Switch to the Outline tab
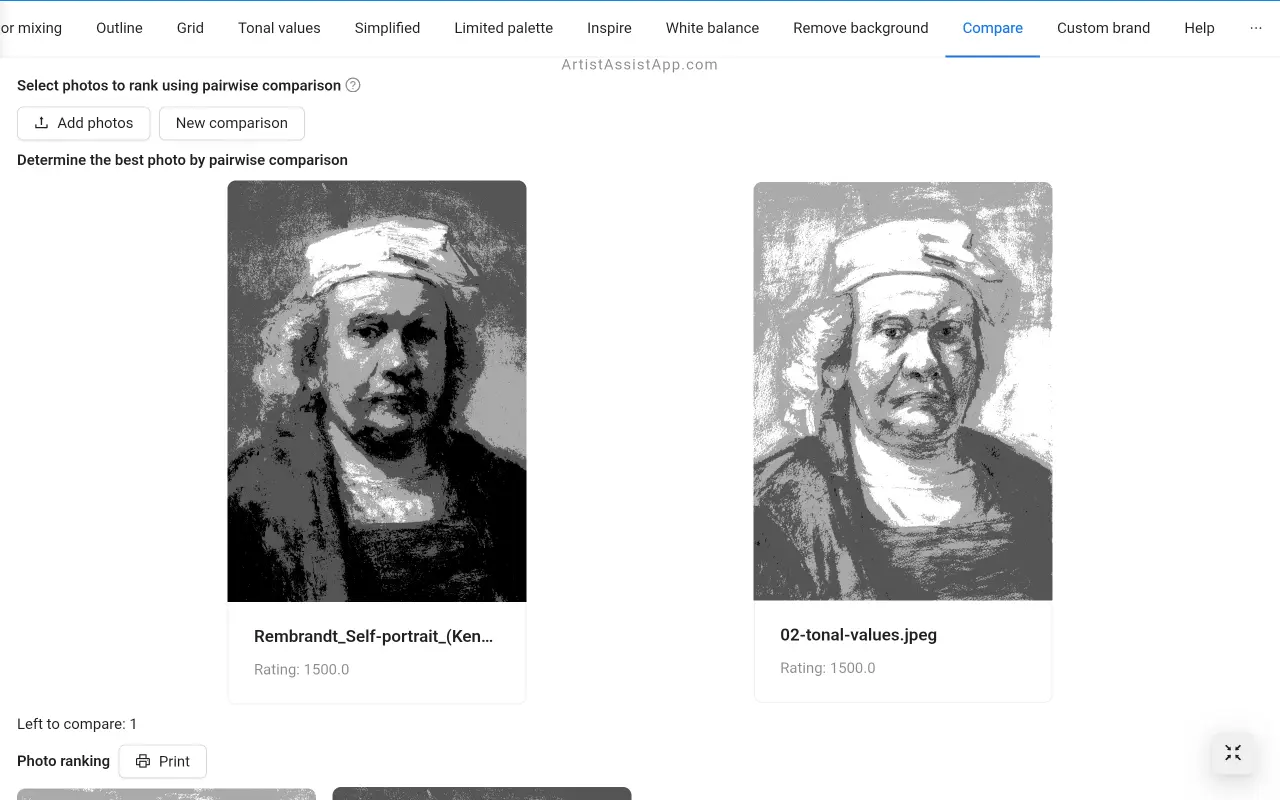The height and width of the screenshot is (800, 1280). pyautogui.click(x=119, y=28)
